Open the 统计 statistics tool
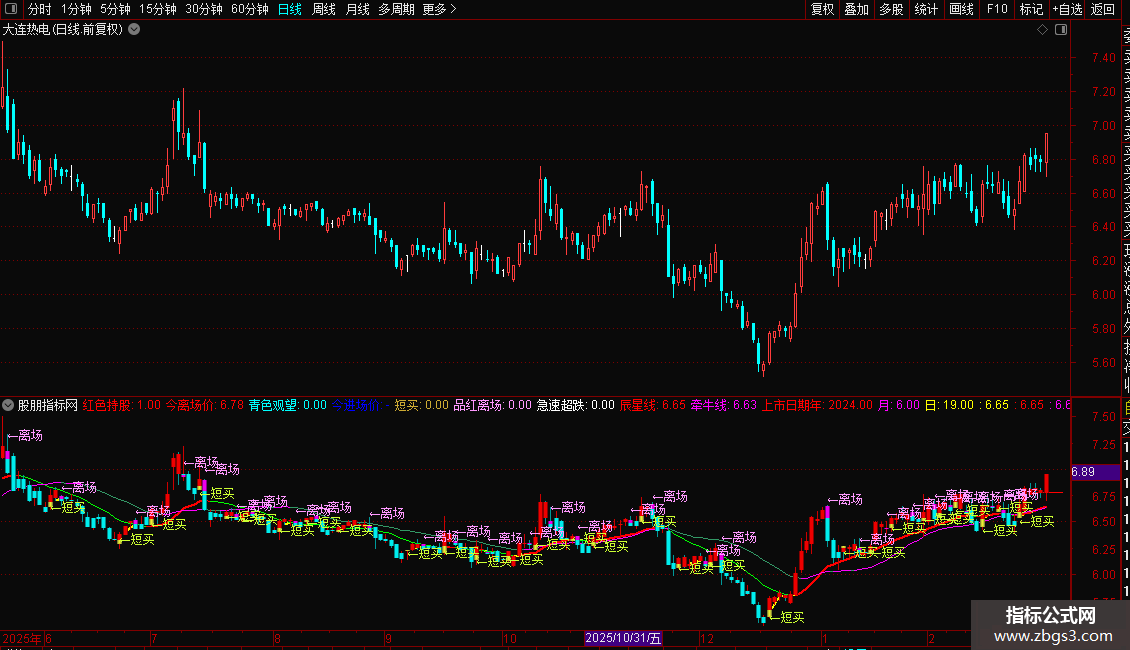Viewport: 1130px width, 650px height. click(x=926, y=9)
